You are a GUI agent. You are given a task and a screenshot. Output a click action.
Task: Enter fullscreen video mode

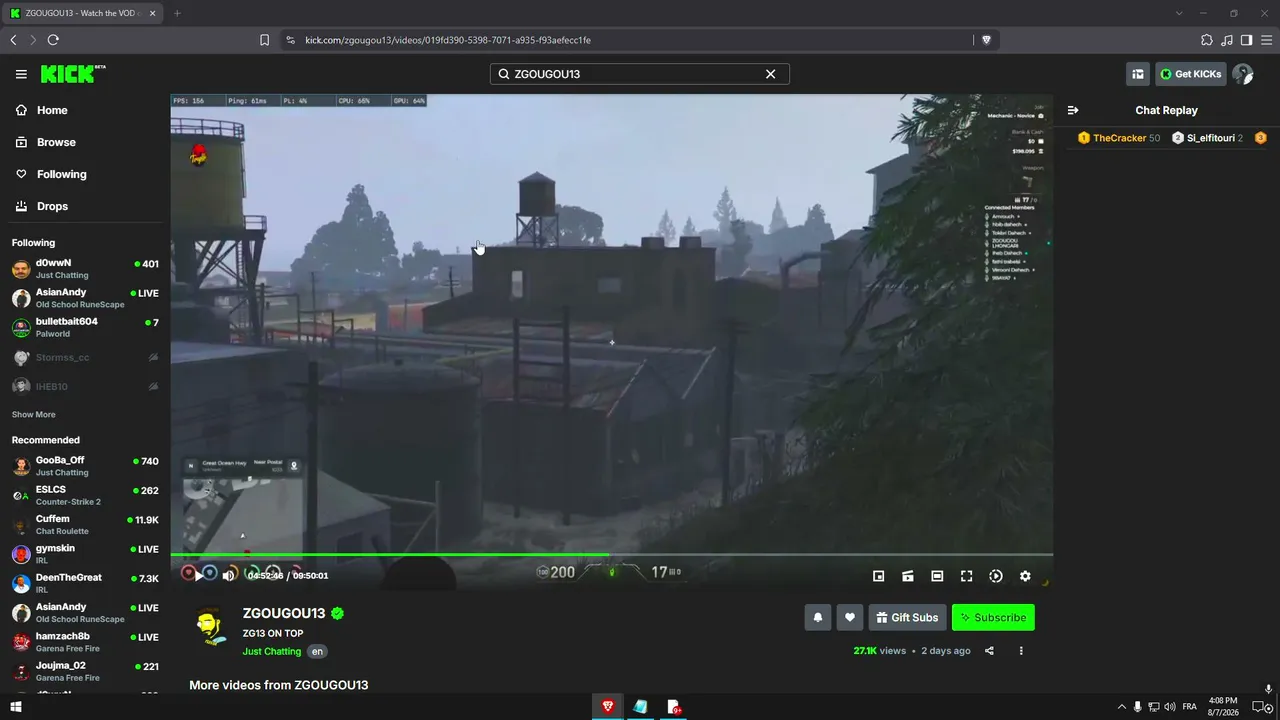click(x=966, y=576)
